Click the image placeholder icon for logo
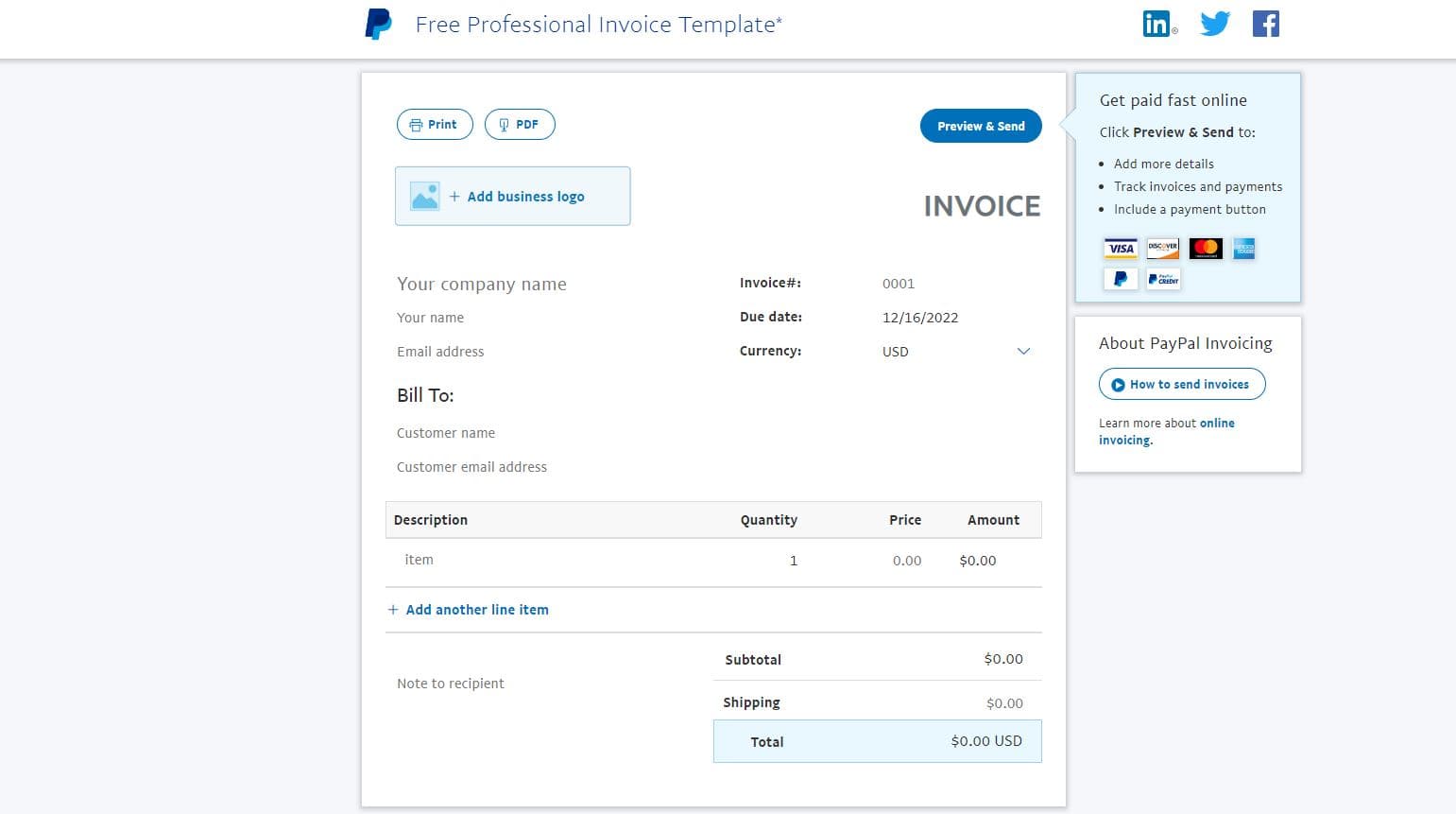 tap(425, 197)
